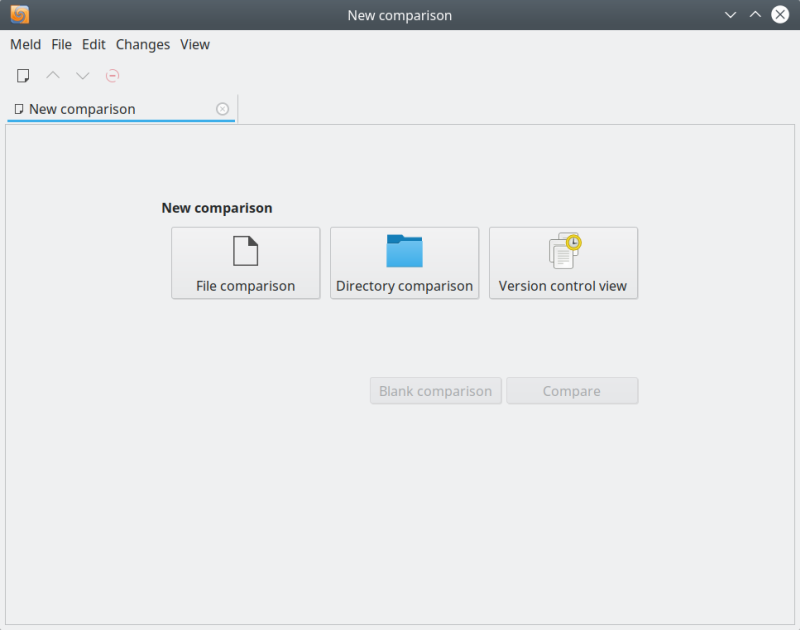Close the Meld window
The image size is (800, 630).
click(780, 15)
